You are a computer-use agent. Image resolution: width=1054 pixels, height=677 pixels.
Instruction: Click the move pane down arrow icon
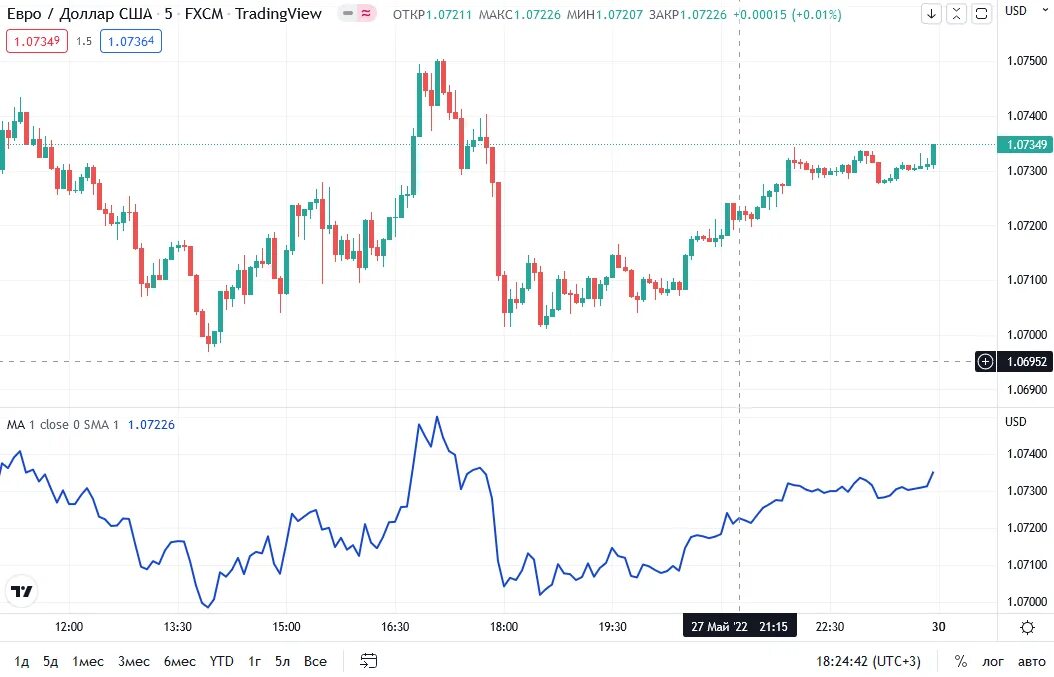(931, 13)
